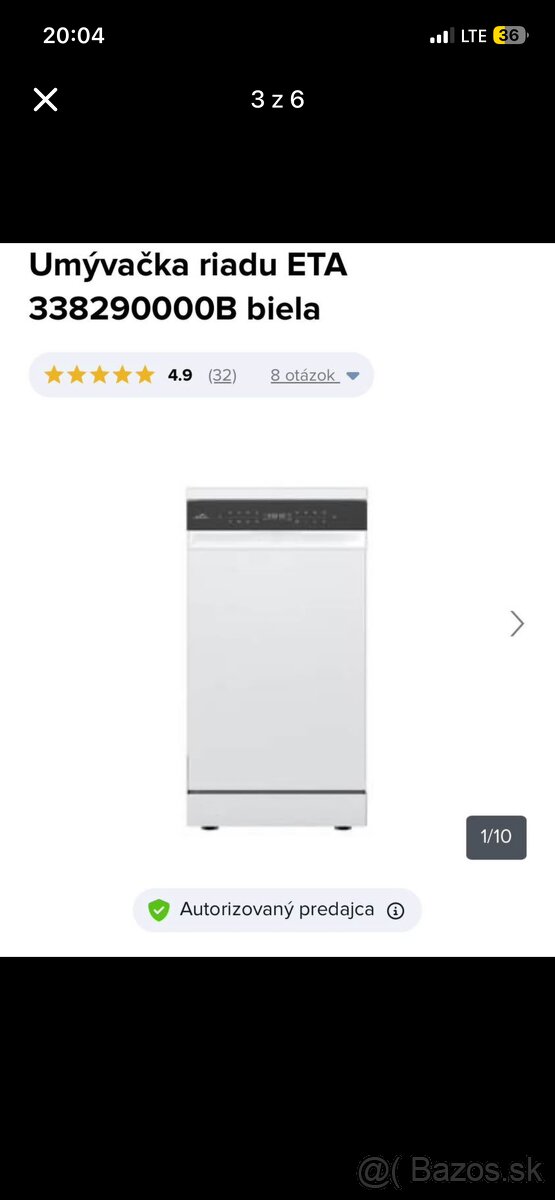Go to the next product photo arrow

point(517,623)
